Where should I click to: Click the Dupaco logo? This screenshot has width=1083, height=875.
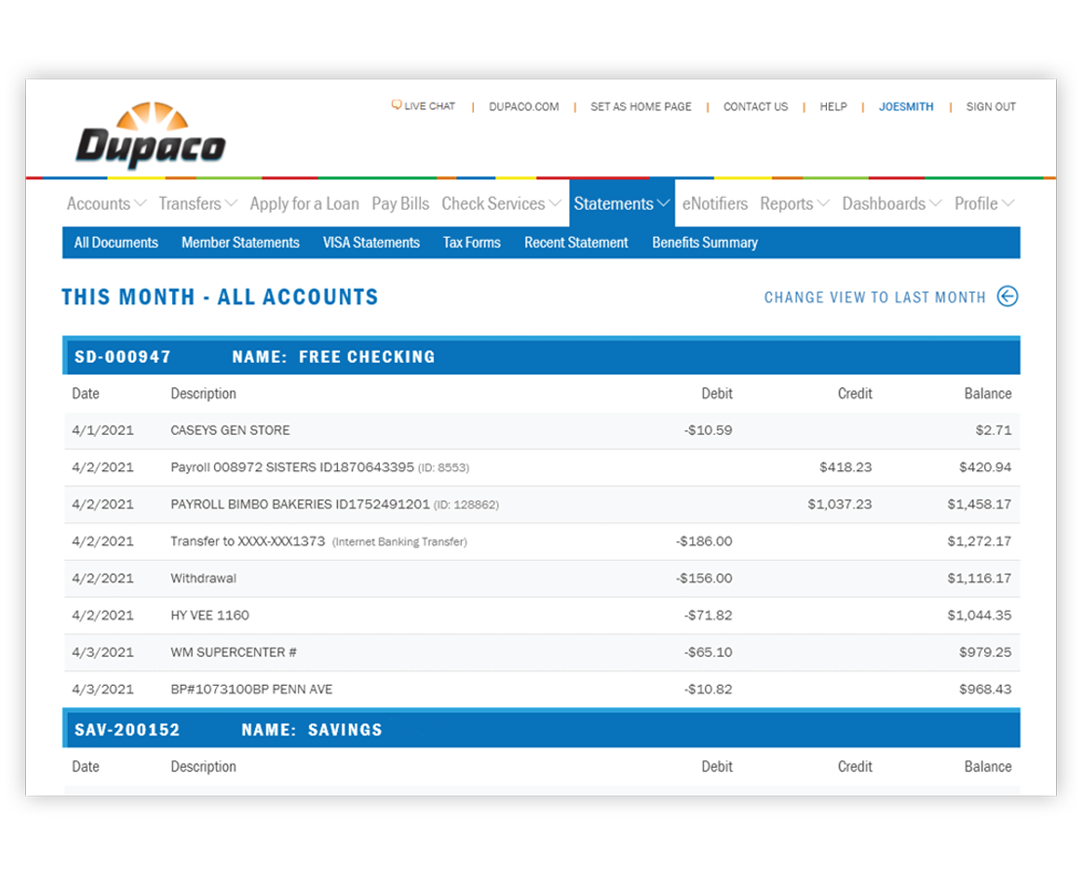[x=151, y=134]
